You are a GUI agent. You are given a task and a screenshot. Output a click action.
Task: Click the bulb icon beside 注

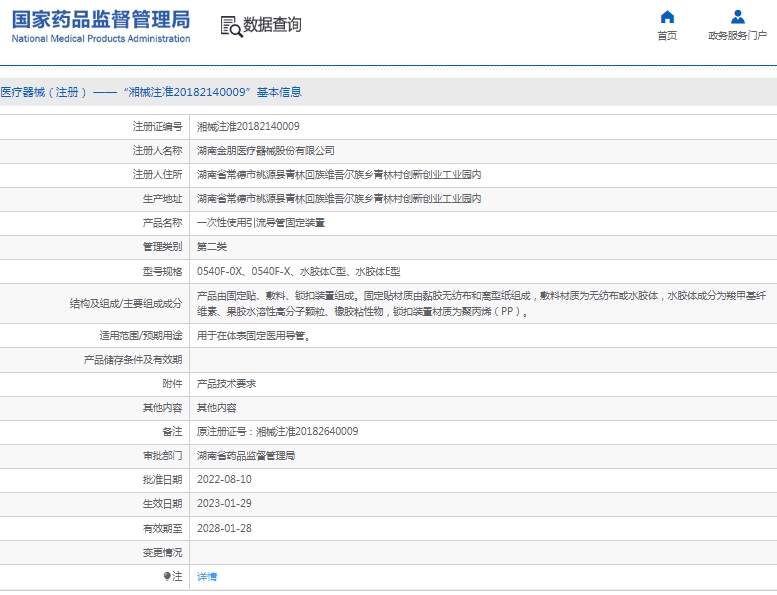click(x=167, y=576)
